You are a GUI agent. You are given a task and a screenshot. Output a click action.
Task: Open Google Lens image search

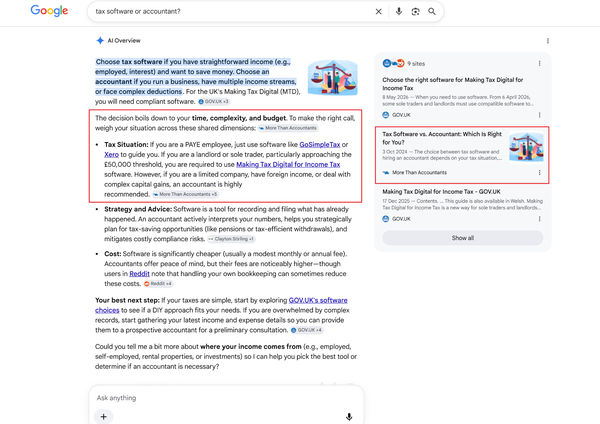coord(415,11)
